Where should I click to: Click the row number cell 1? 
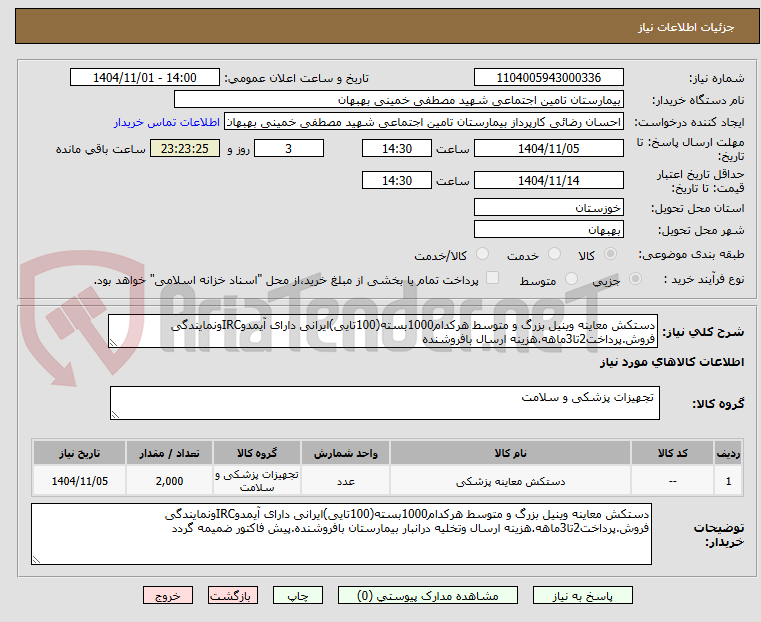point(728,481)
